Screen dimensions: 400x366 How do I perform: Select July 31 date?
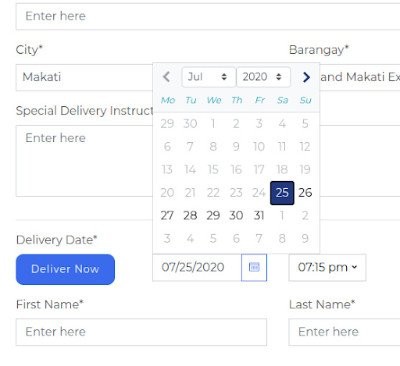[x=259, y=216]
